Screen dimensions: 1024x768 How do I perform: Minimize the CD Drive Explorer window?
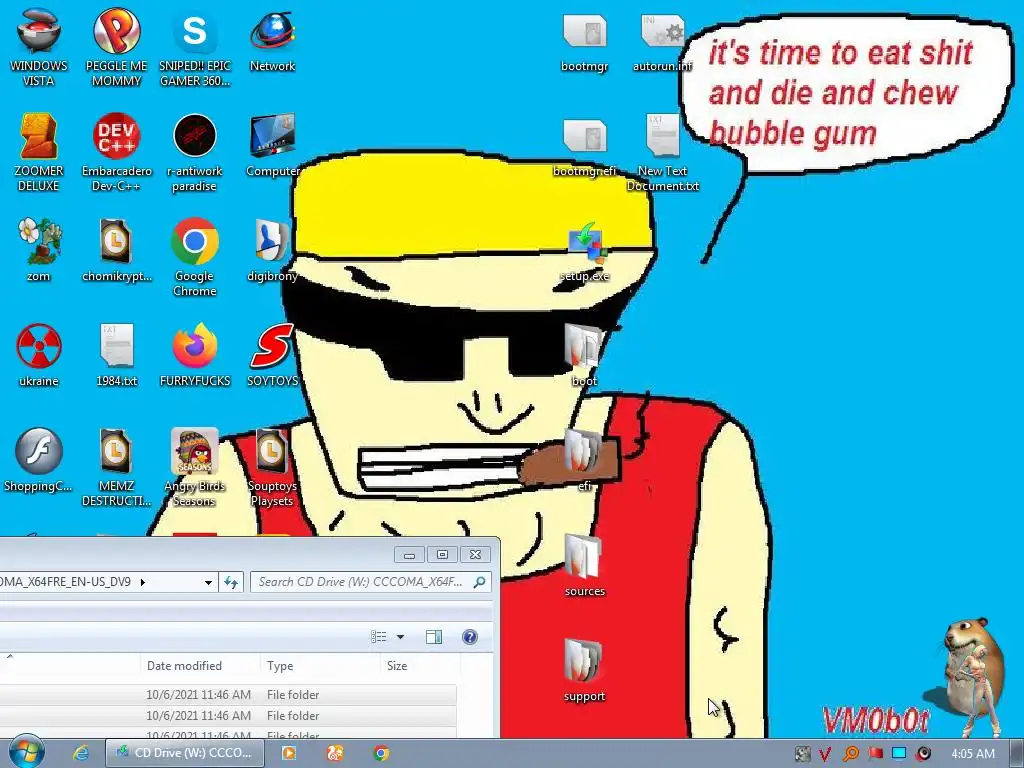pos(409,554)
